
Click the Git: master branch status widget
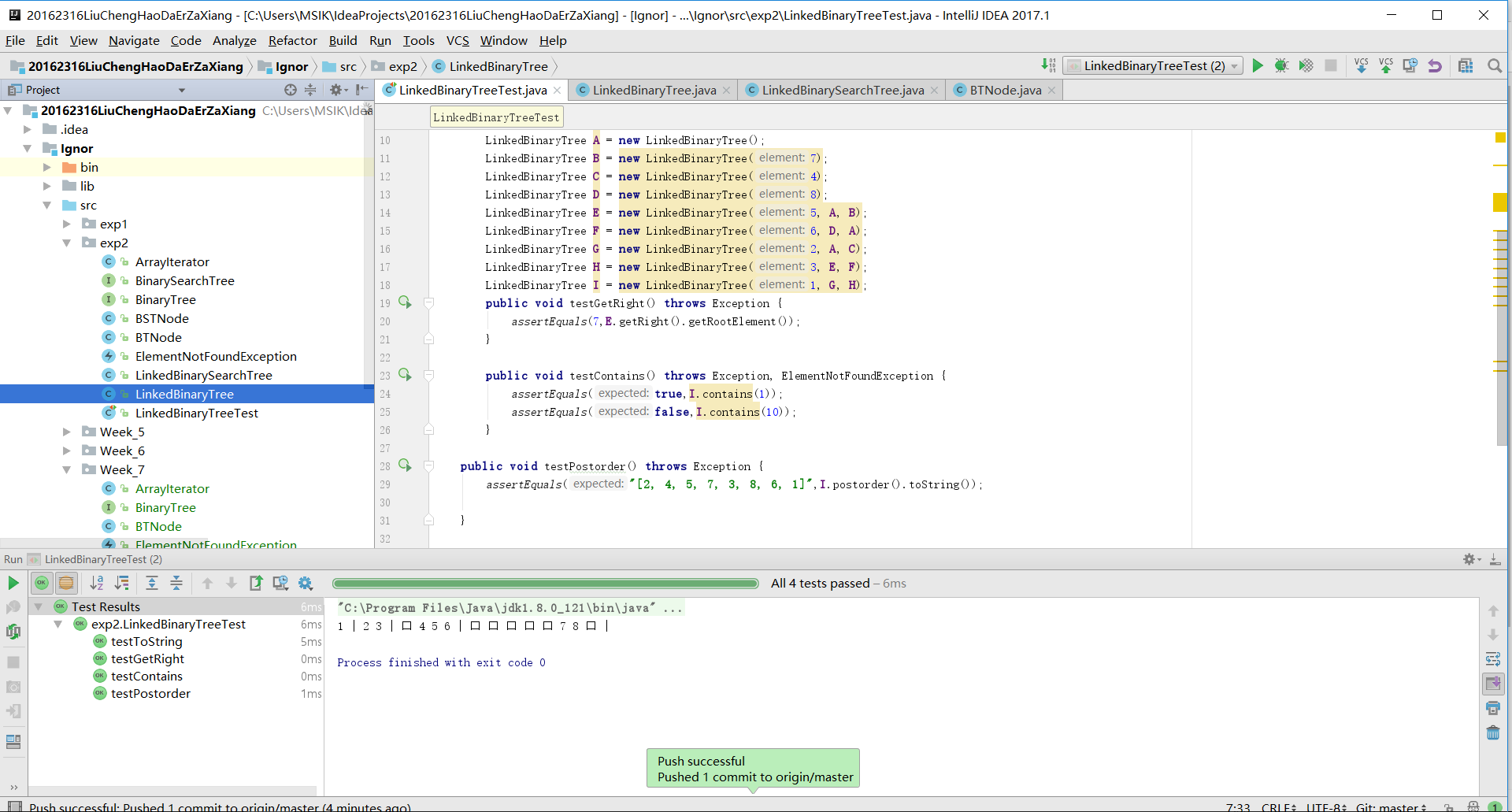(1392, 806)
